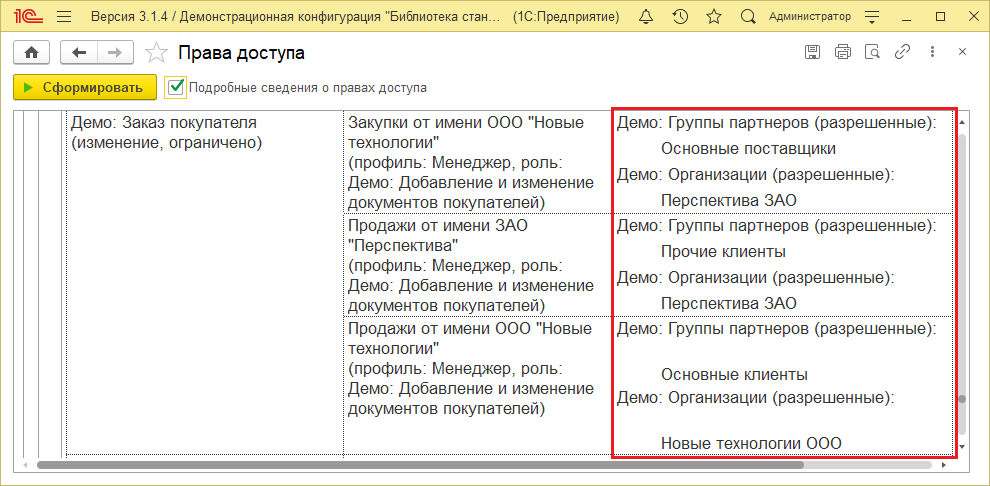This screenshot has width=990, height=486.
Task: Toggle Подробные сведения о правах доступа checkbox
Action: pos(176,88)
